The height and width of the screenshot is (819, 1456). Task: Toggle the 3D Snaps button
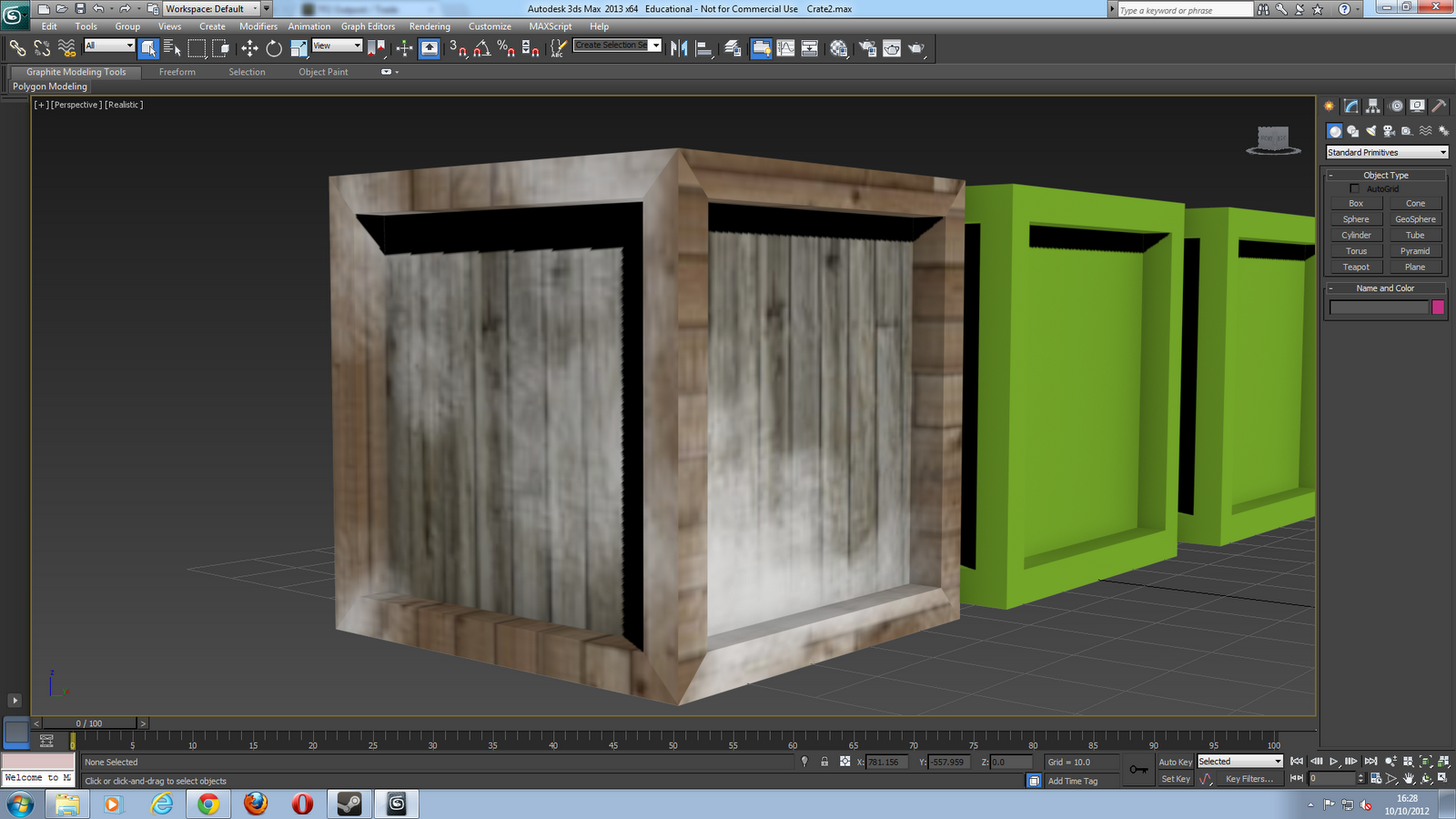pyautogui.click(x=458, y=48)
